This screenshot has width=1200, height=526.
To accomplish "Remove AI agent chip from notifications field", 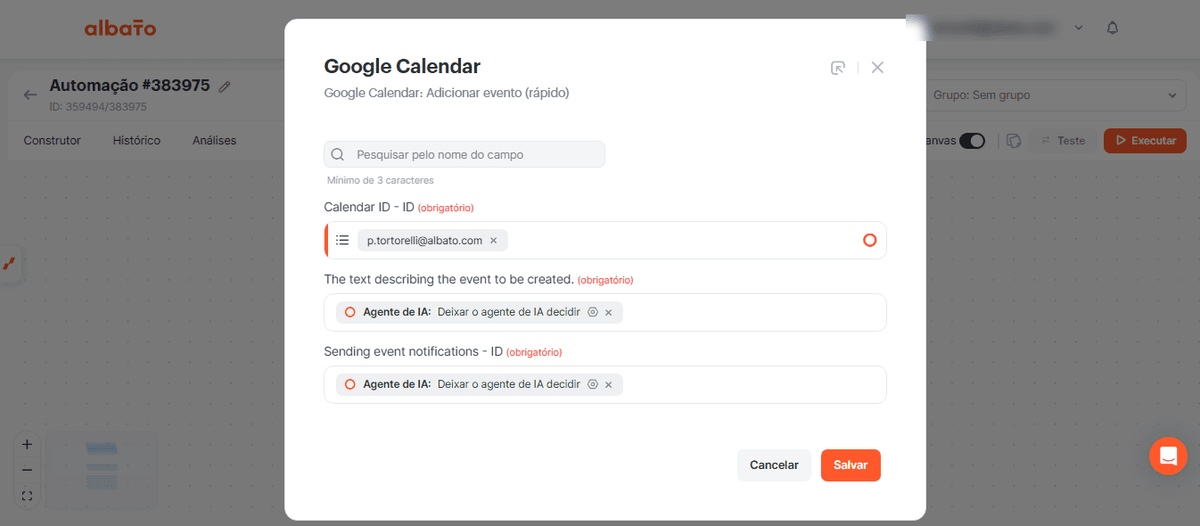I will click(608, 385).
